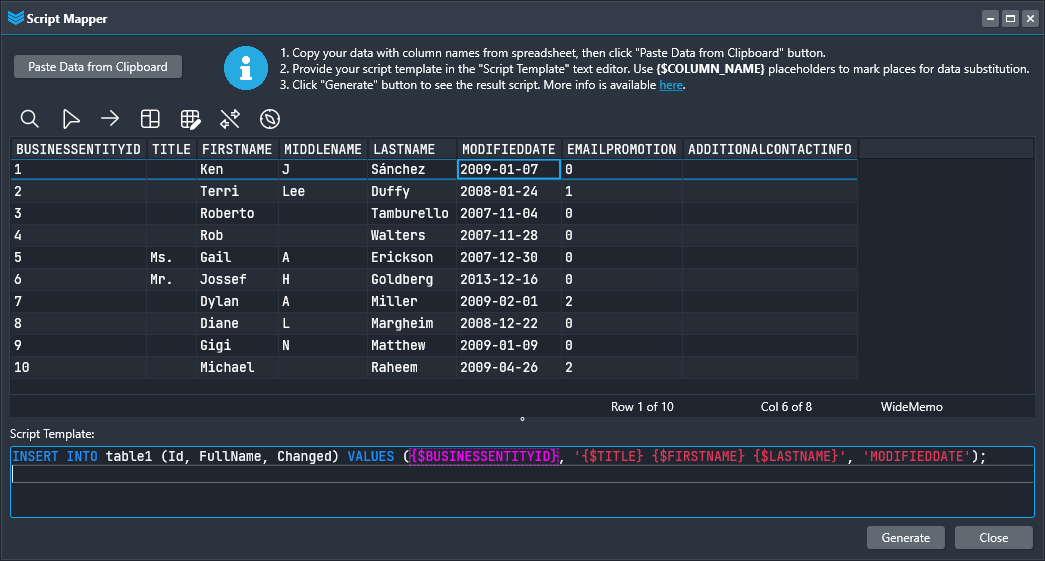Viewport: 1045px width, 561px height.
Task: Click the MIDDLENAME column header
Action: [x=323, y=149]
